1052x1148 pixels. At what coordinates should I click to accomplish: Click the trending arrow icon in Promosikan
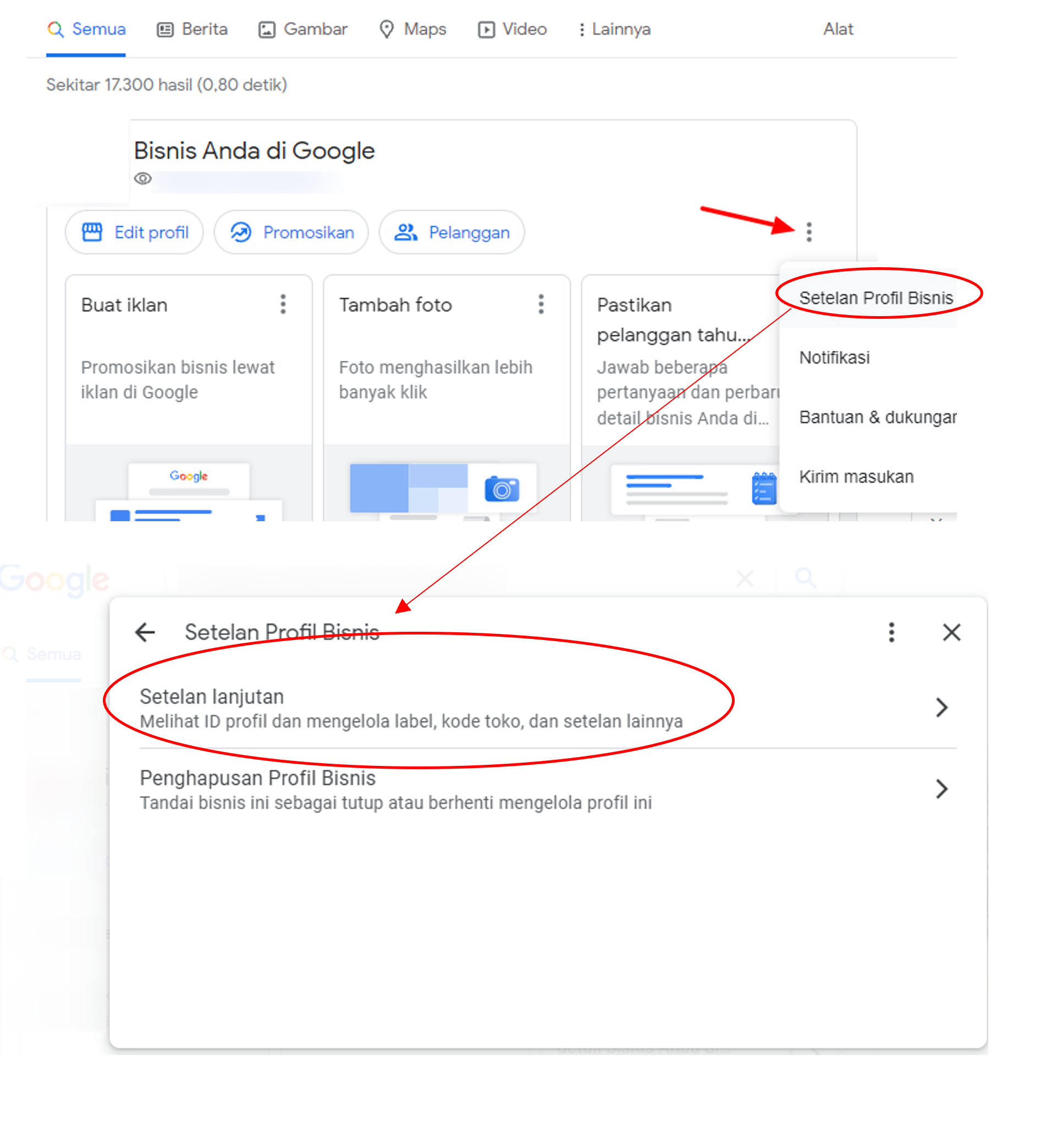click(241, 233)
